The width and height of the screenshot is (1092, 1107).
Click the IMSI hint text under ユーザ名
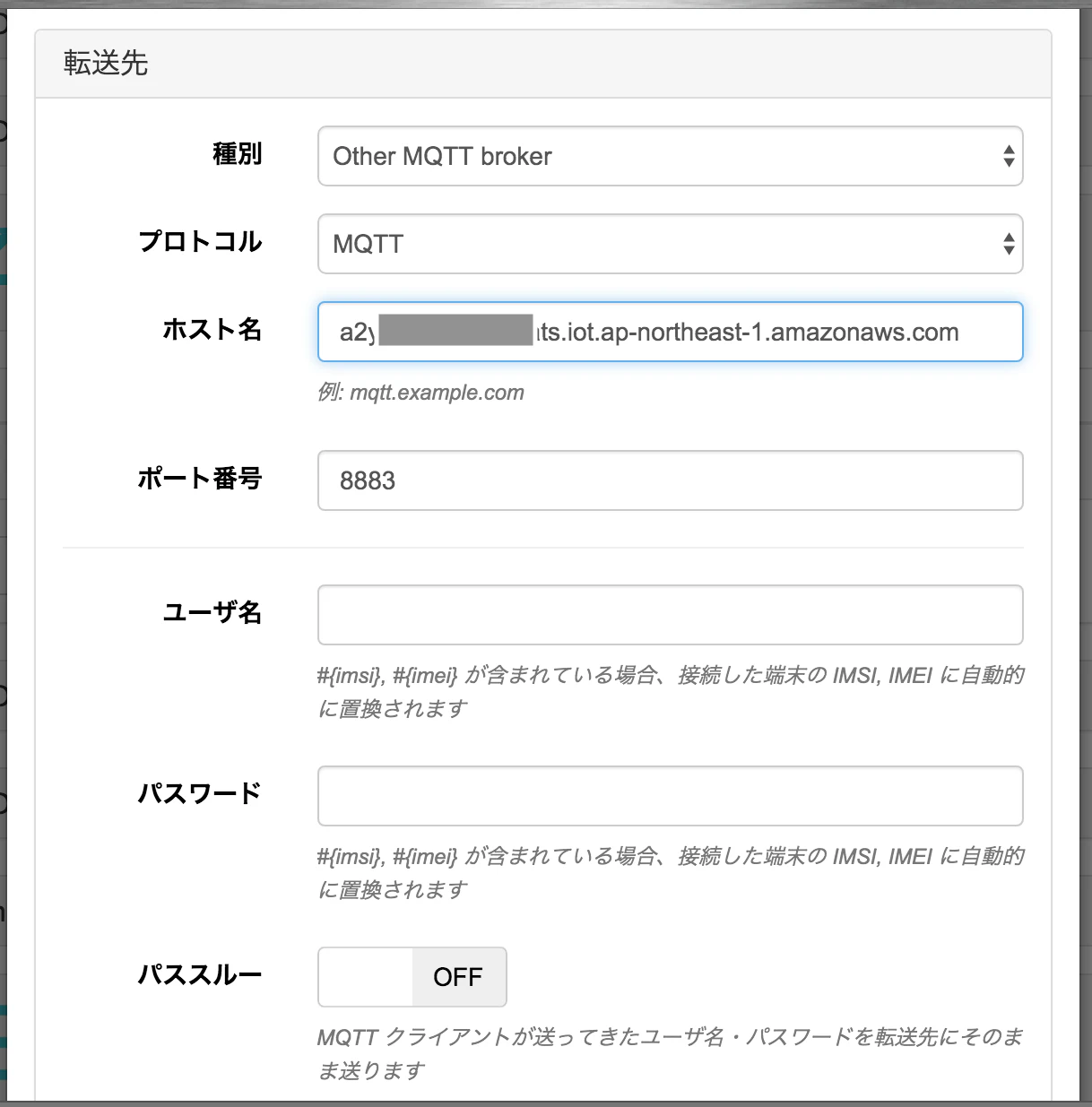[671, 692]
